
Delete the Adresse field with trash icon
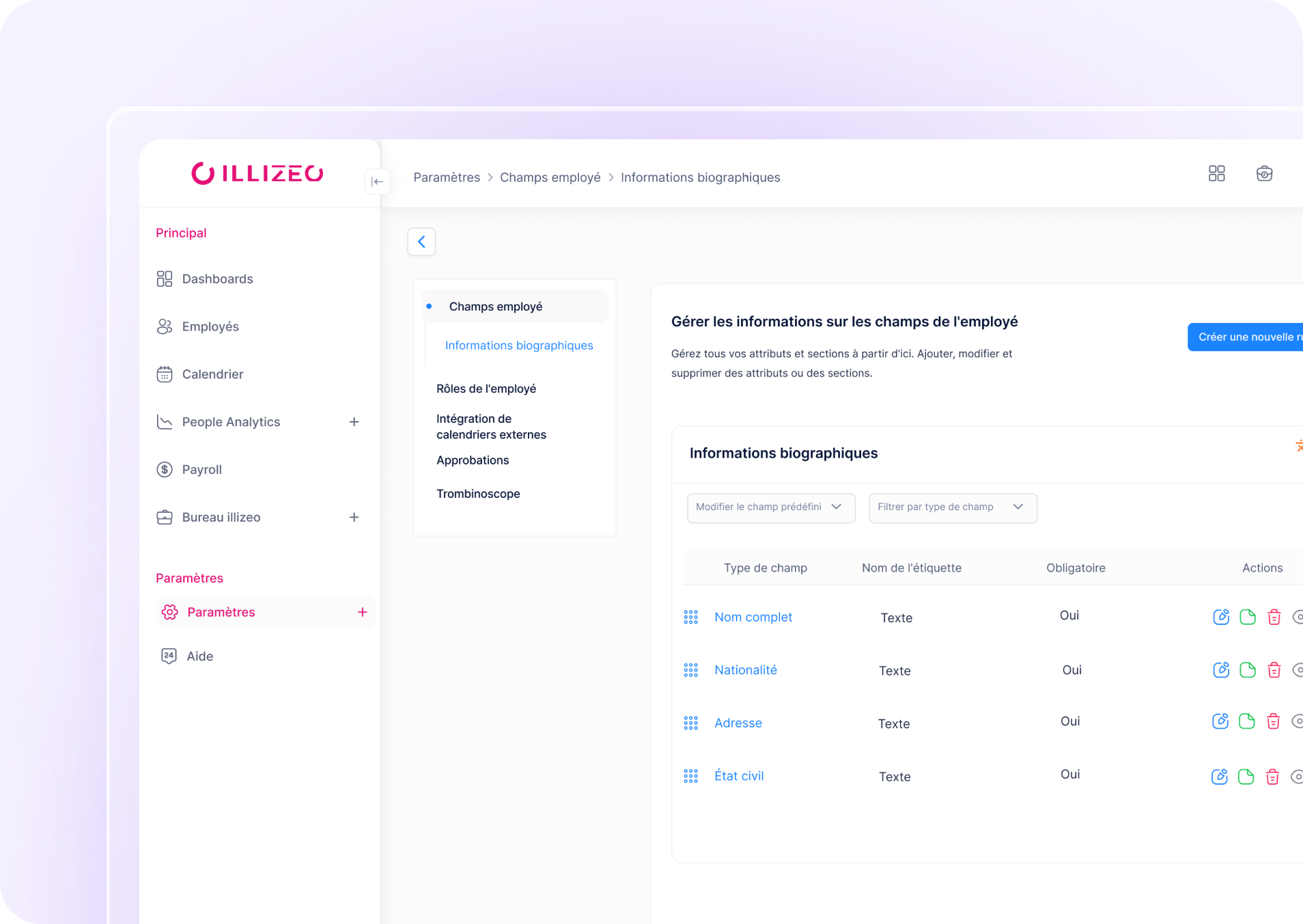pyautogui.click(x=1273, y=722)
